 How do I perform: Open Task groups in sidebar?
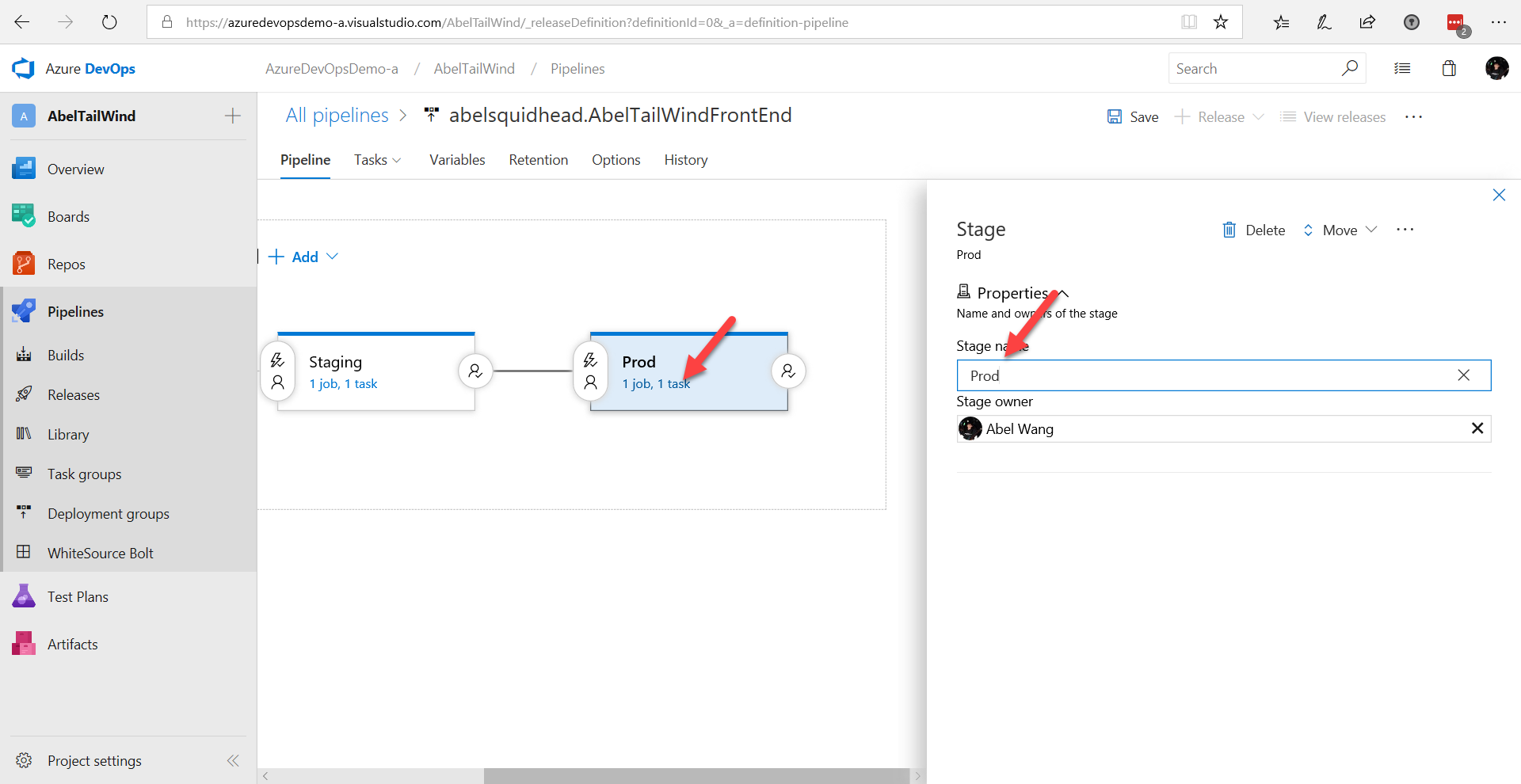(x=128, y=474)
